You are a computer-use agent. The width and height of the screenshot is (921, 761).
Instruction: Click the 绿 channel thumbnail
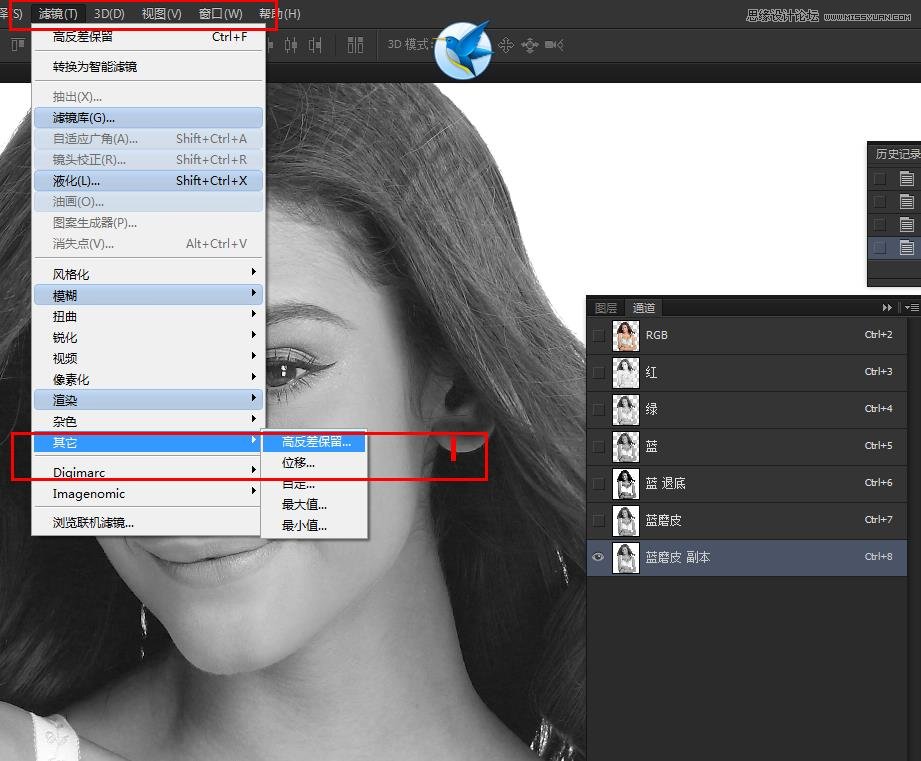click(x=626, y=410)
